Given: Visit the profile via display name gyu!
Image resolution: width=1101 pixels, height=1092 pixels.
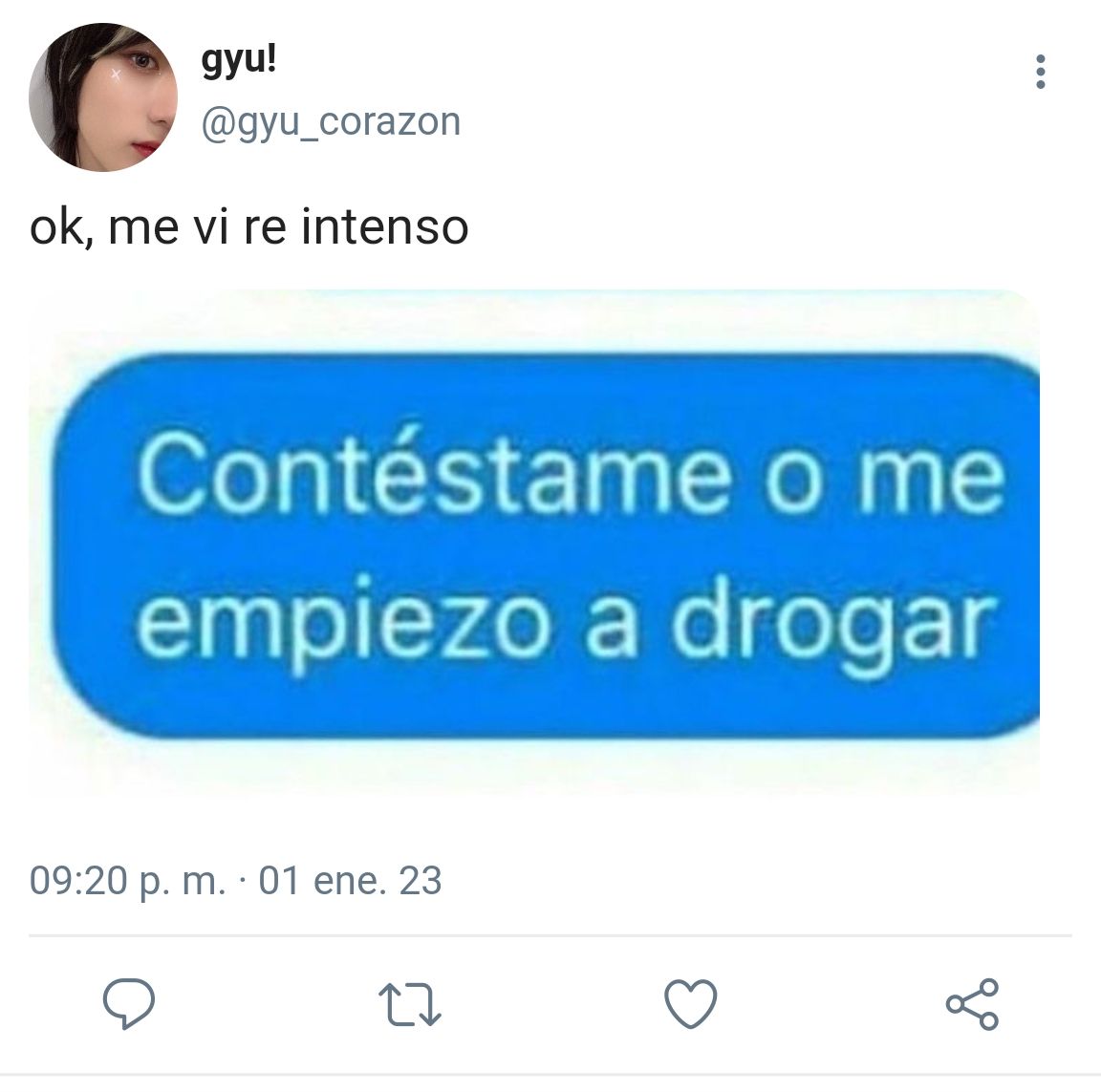Looking at the screenshot, I should (x=239, y=59).
